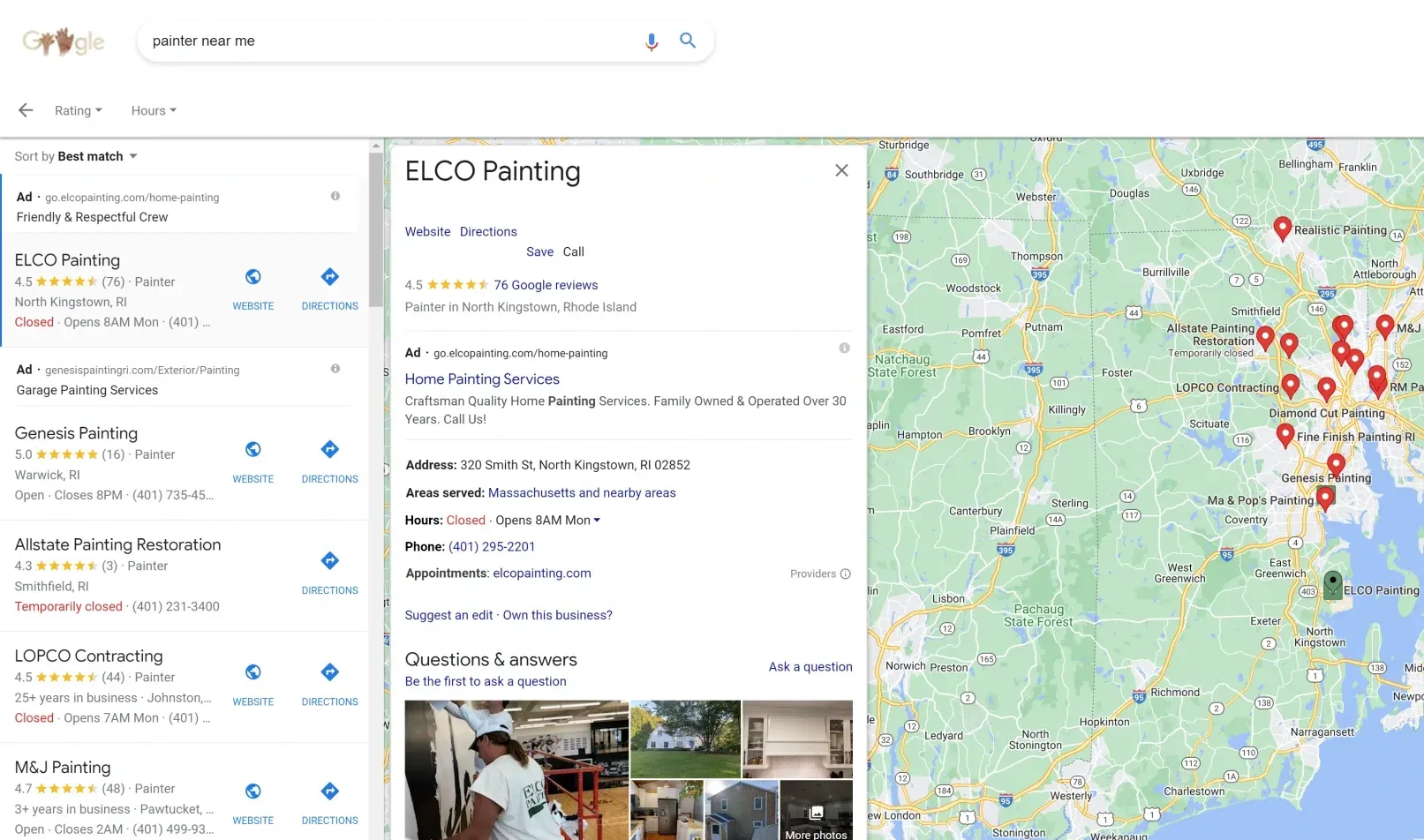This screenshot has width=1424, height=840.
Task: Click Providers info icon
Action: [x=846, y=574]
